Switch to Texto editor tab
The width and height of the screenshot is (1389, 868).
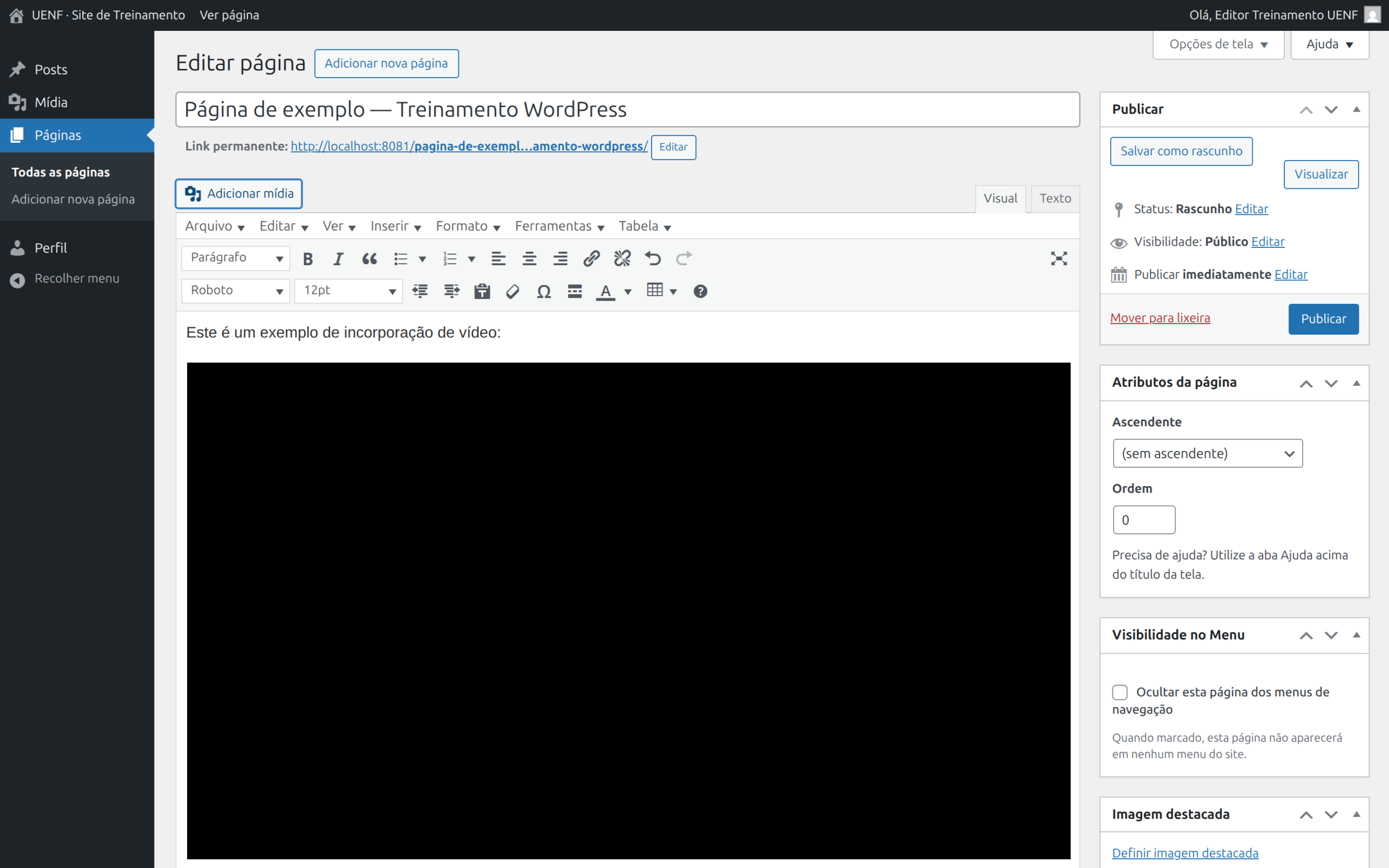(1055, 199)
